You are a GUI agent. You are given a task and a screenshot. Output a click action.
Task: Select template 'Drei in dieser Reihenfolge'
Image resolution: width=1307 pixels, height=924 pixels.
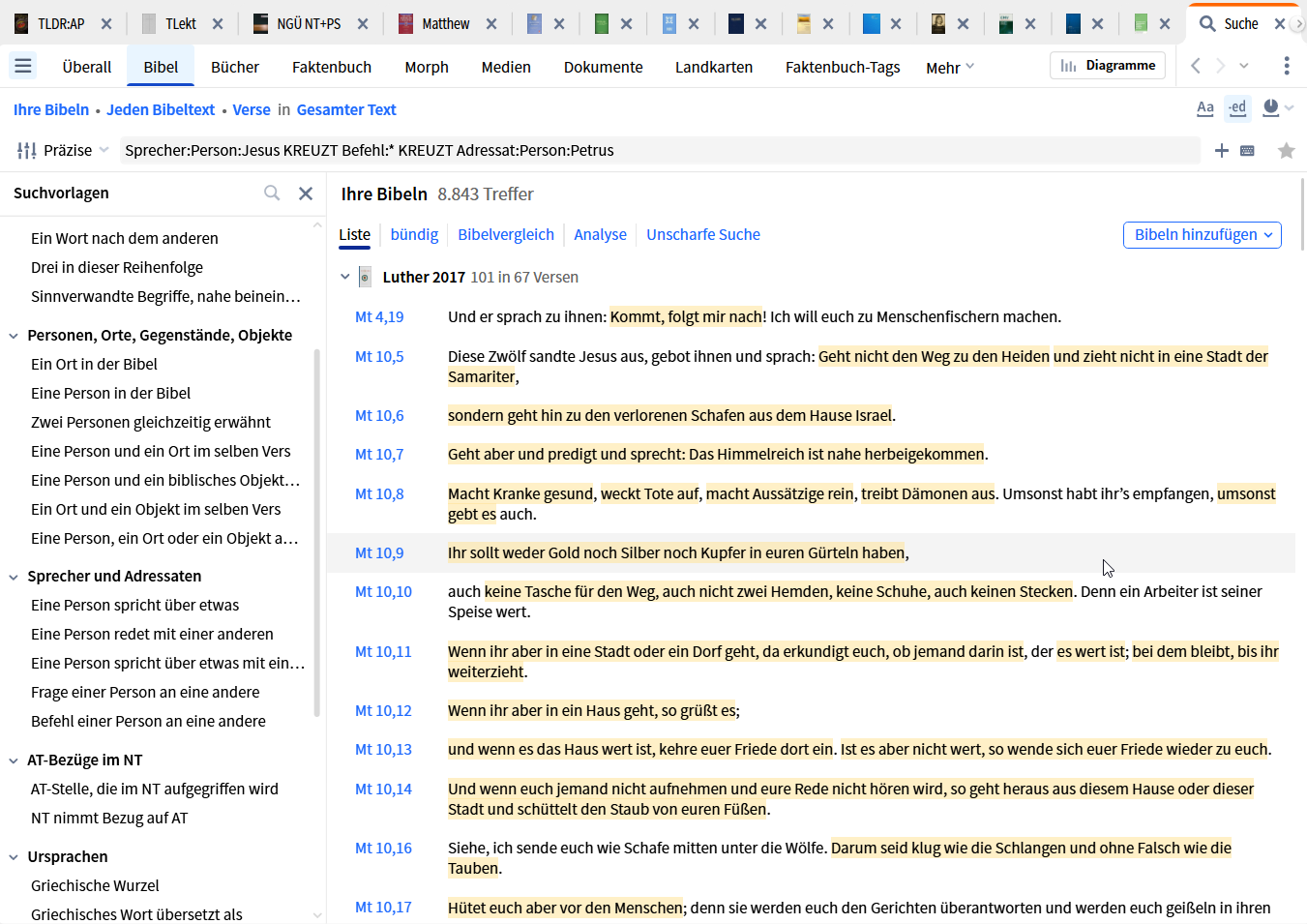tap(117, 267)
